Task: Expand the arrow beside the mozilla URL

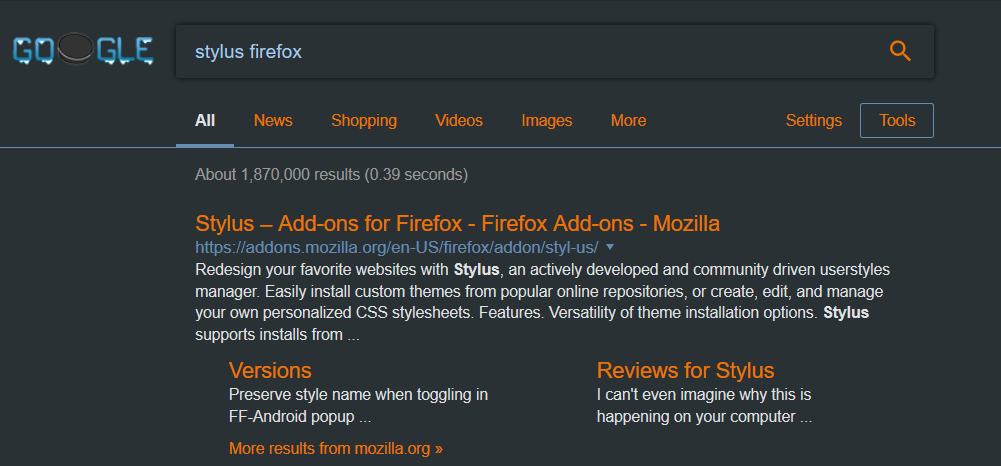Action: coord(610,246)
